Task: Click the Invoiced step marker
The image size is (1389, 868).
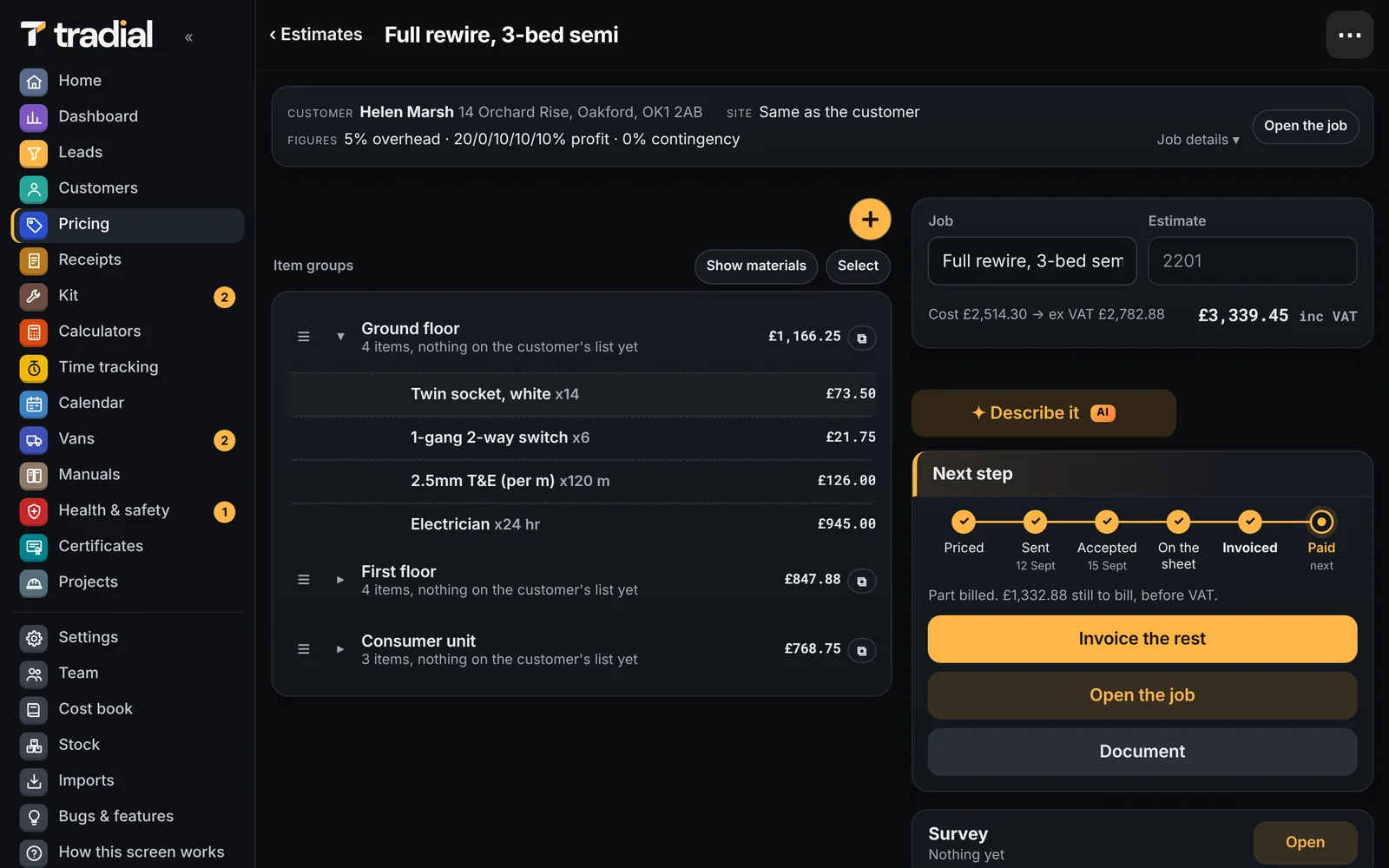Action: 1250,522
